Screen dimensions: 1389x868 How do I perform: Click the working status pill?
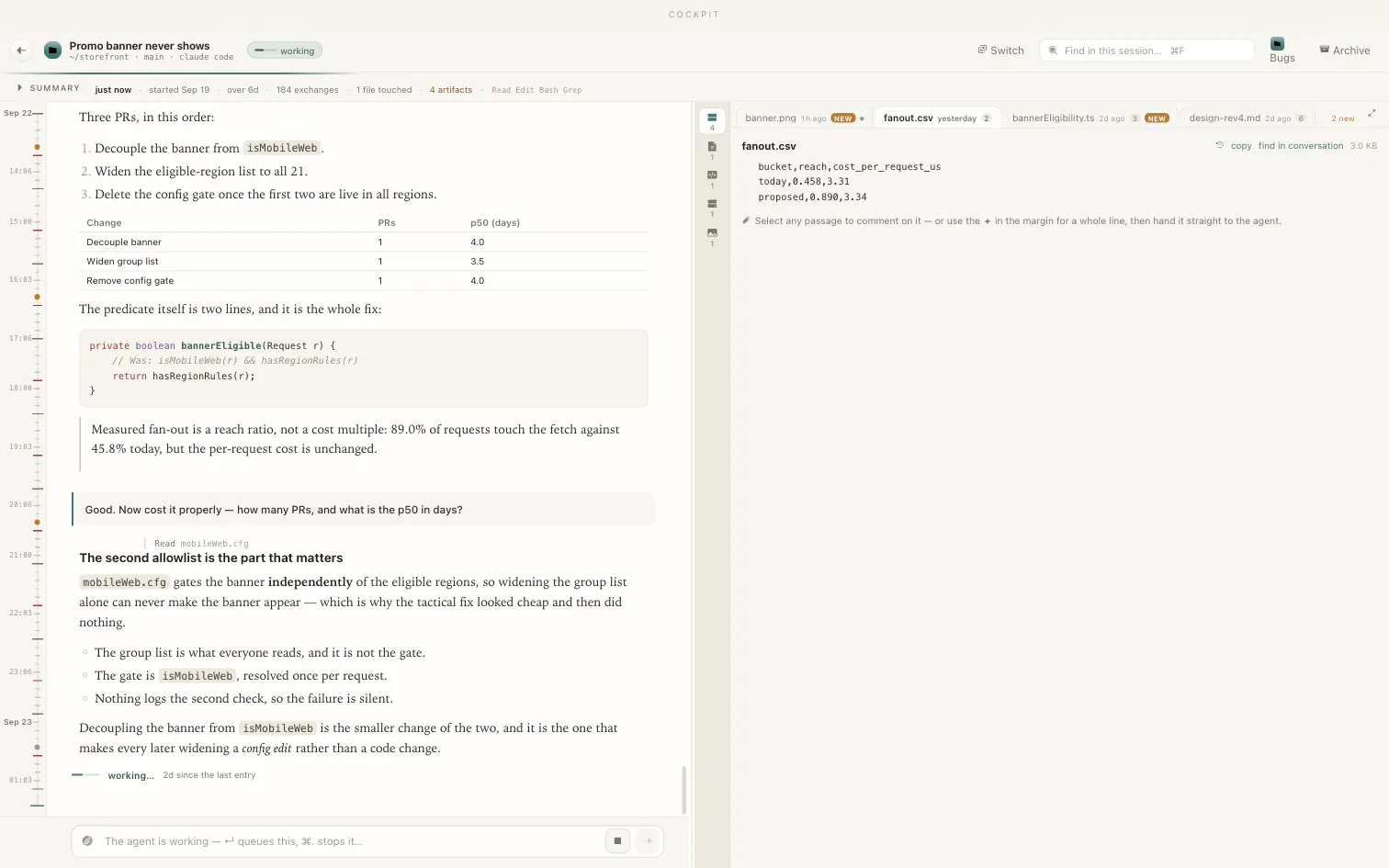pyautogui.click(x=285, y=51)
